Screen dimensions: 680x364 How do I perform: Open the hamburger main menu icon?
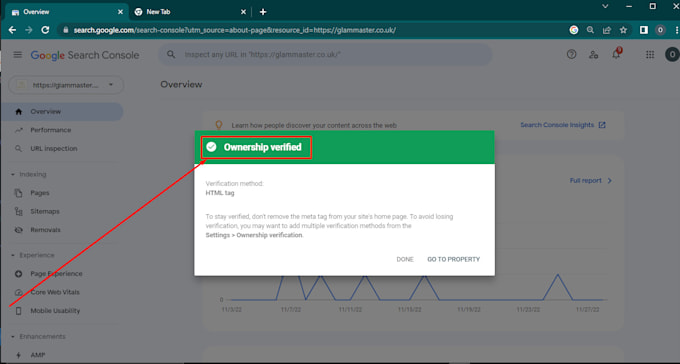(17, 55)
